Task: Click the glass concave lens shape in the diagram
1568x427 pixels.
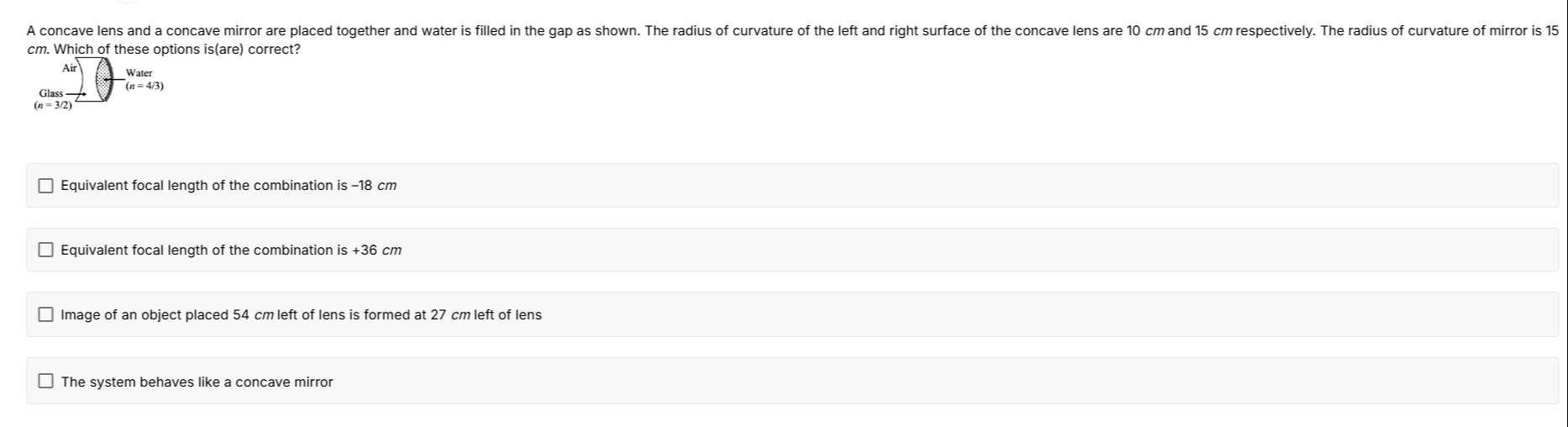Action: pos(89,82)
